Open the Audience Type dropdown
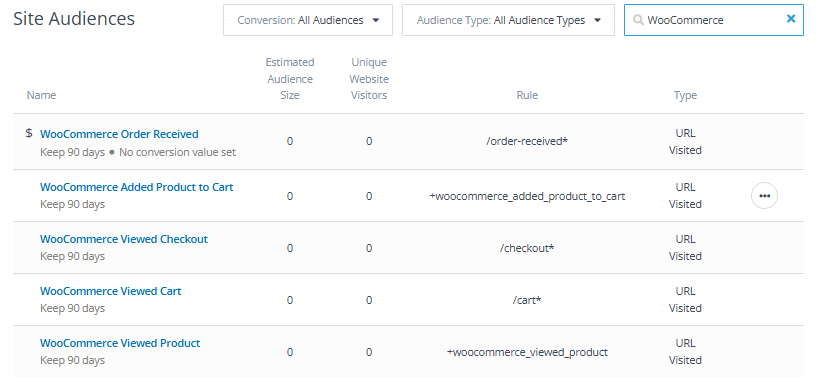 tap(508, 20)
